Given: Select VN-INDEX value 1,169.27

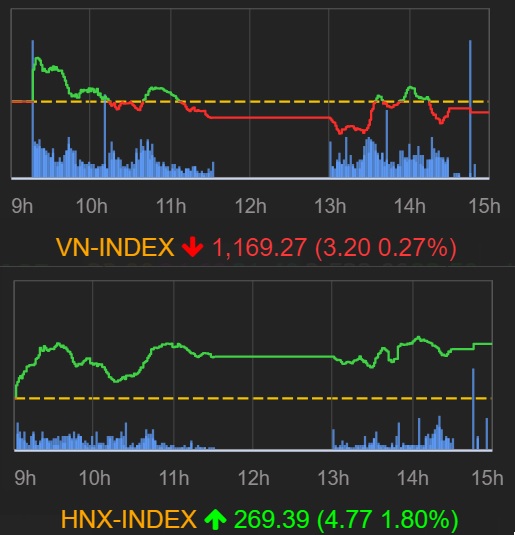Looking at the screenshot, I should coord(259,247).
